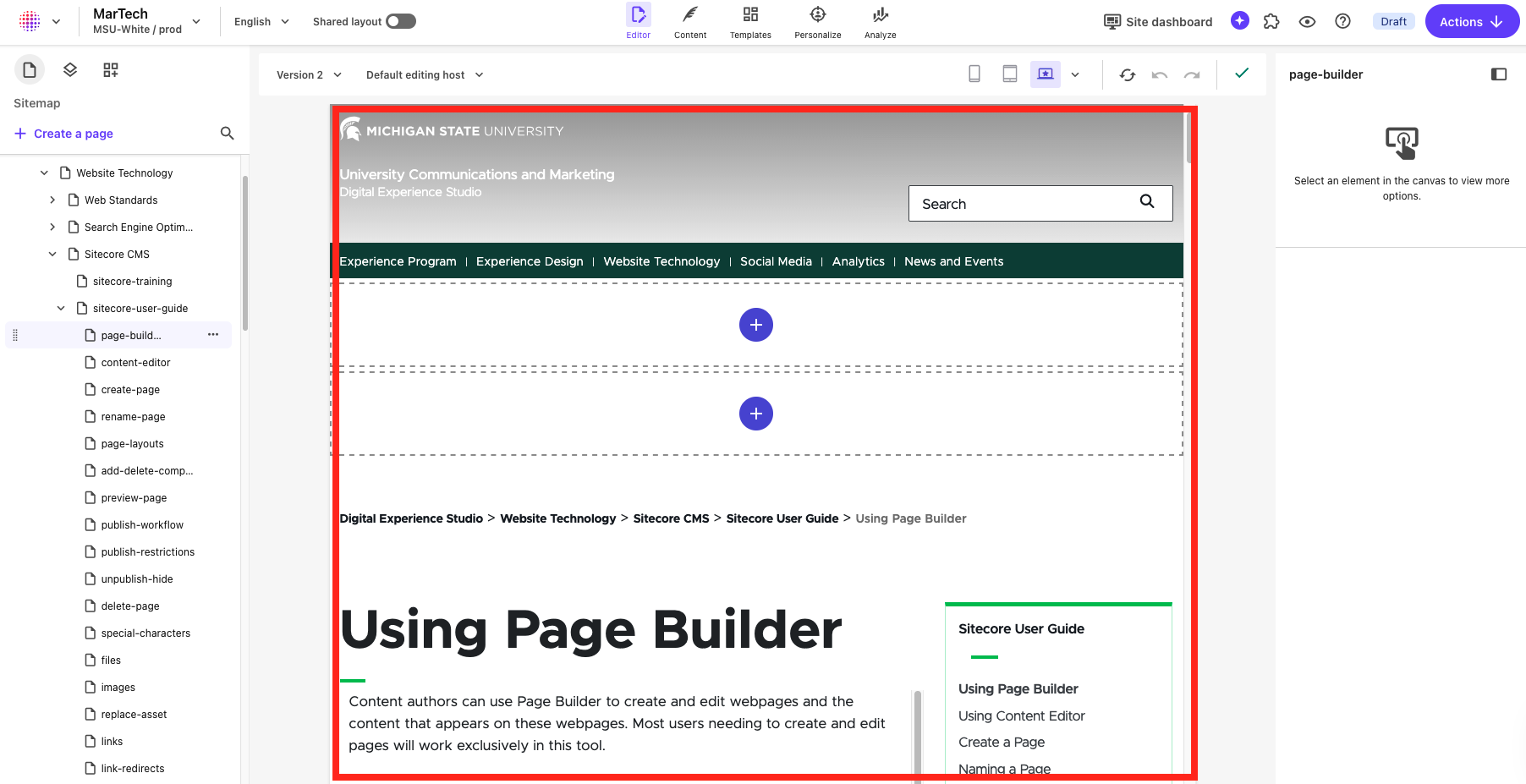Add component in the second placeholder plus button
This screenshot has height=784, width=1526.
tap(756, 414)
